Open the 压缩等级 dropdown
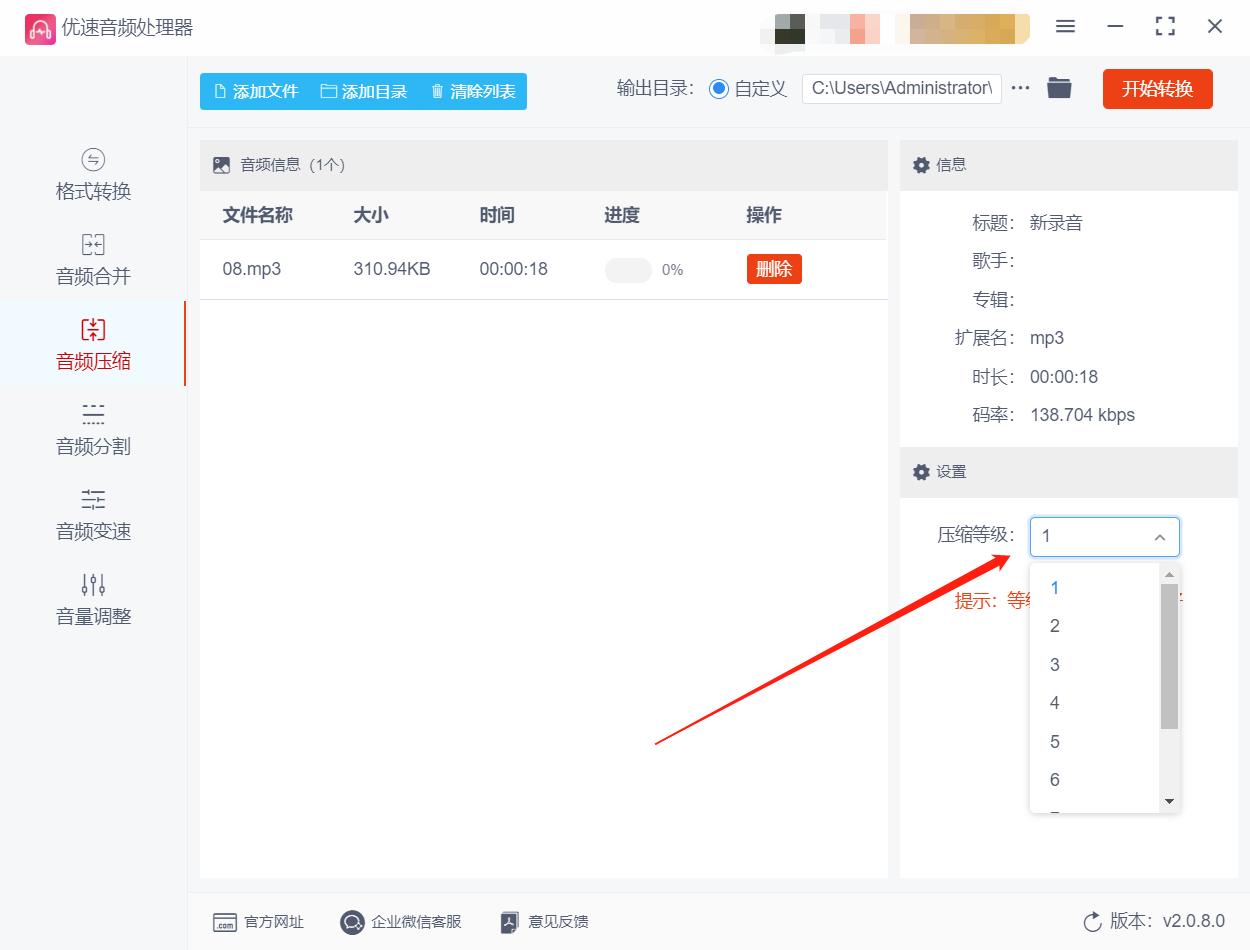 [x=1104, y=536]
